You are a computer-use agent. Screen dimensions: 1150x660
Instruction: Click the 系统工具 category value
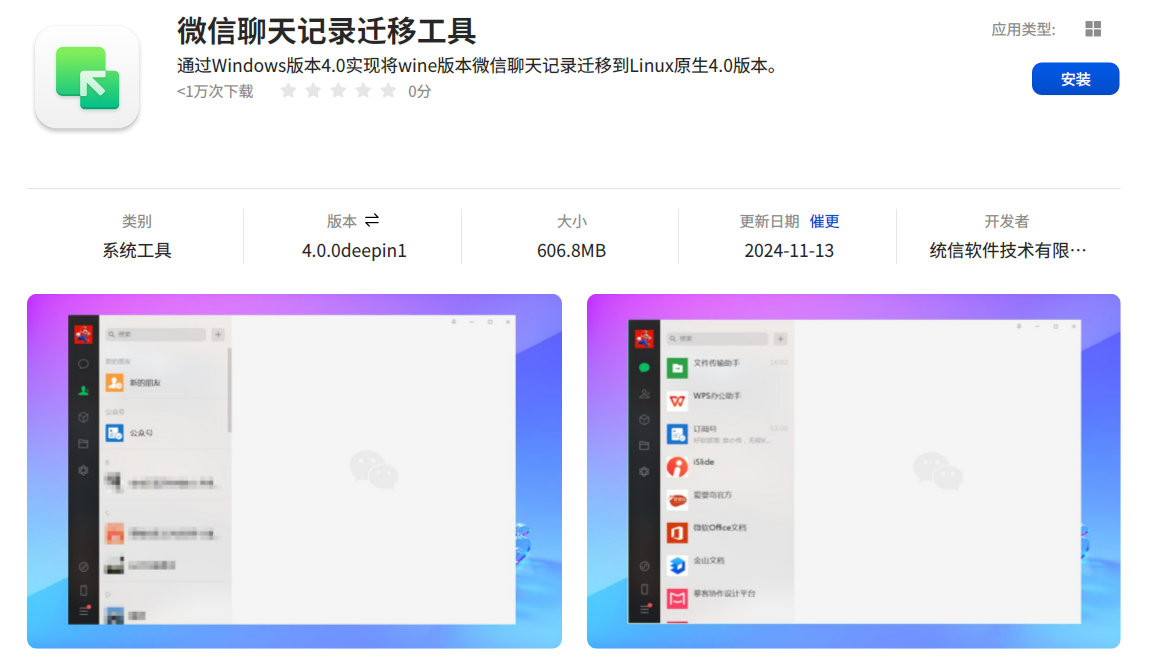point(136,251)
